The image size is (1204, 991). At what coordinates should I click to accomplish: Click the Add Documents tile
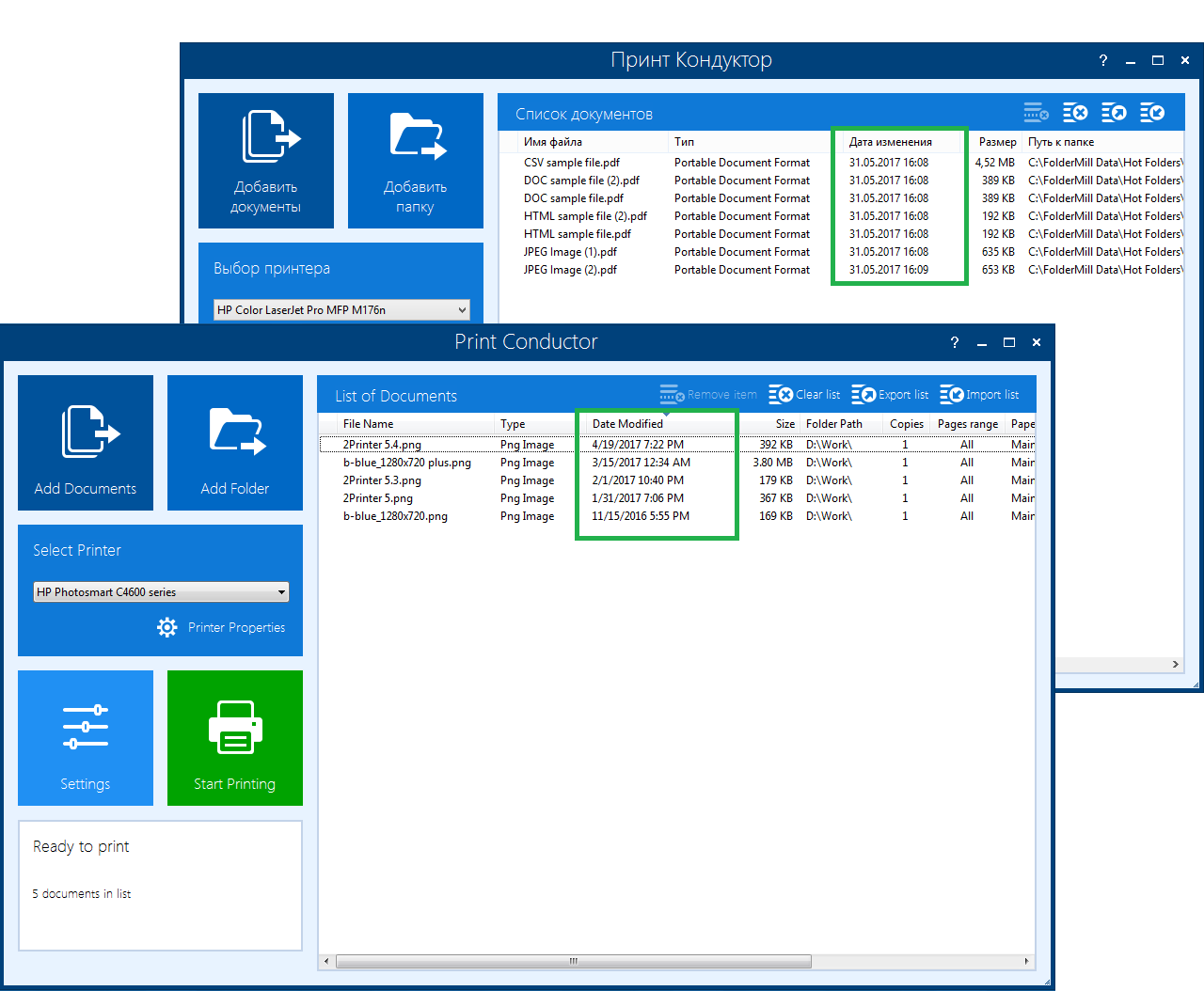pos(86,443)
